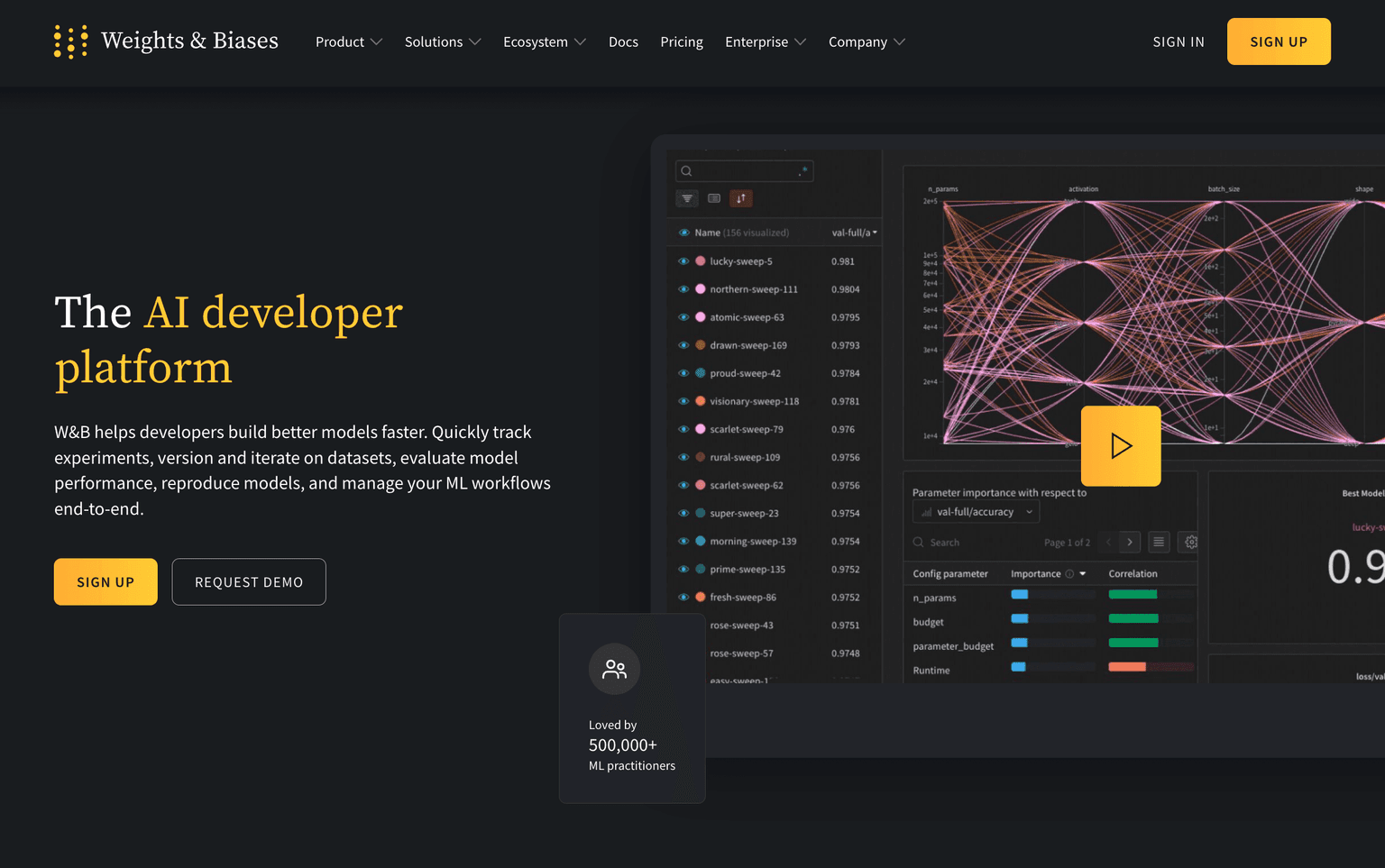Click the Loved by 500,000+ card
The image size is (1385, 868).
[632, 708]
